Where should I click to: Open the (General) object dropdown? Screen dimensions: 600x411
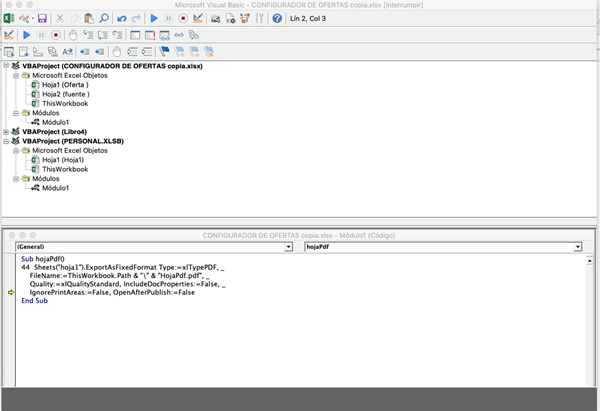coord(289,247)
